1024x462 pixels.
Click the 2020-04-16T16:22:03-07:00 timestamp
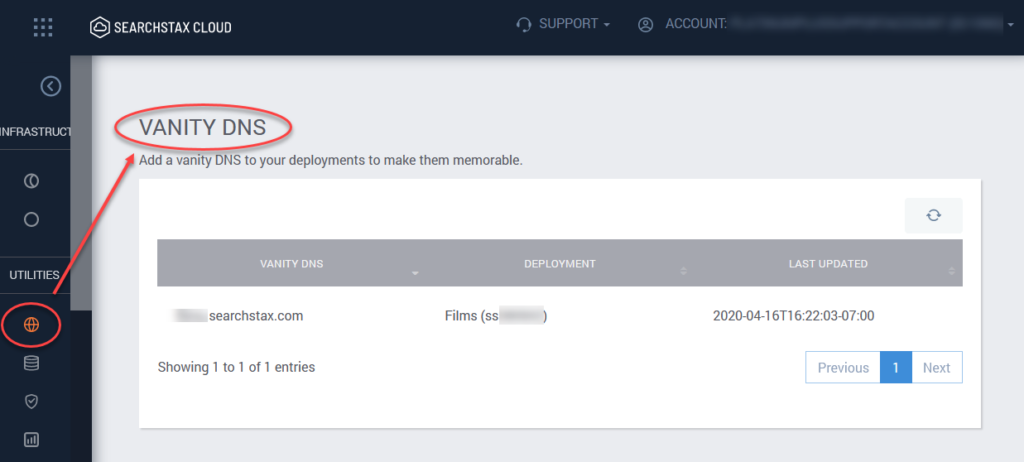tap(793, 316)
